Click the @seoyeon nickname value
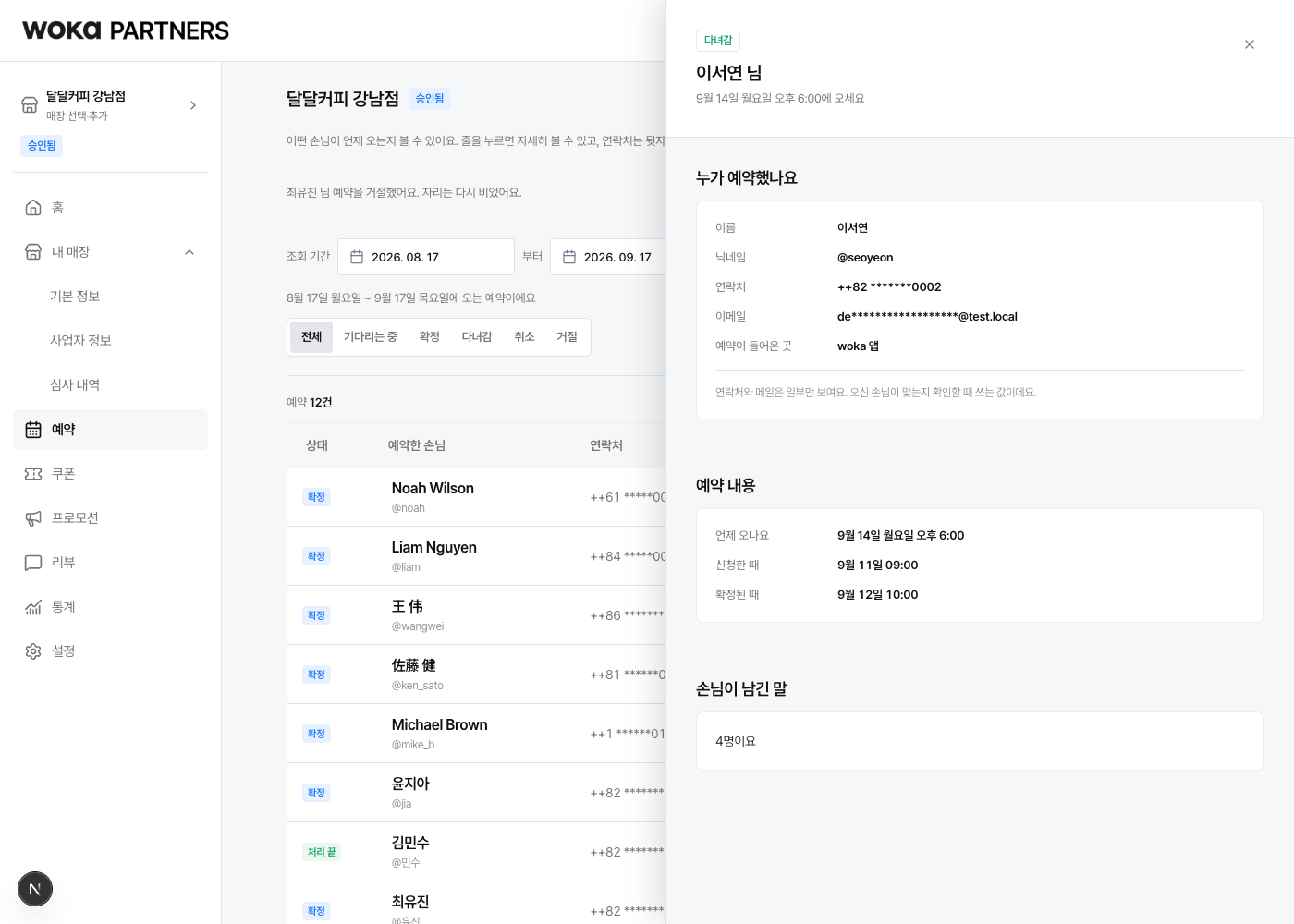Image resolution: width=1294 pixels, height=924 pixels. click(x=865, y=258)
